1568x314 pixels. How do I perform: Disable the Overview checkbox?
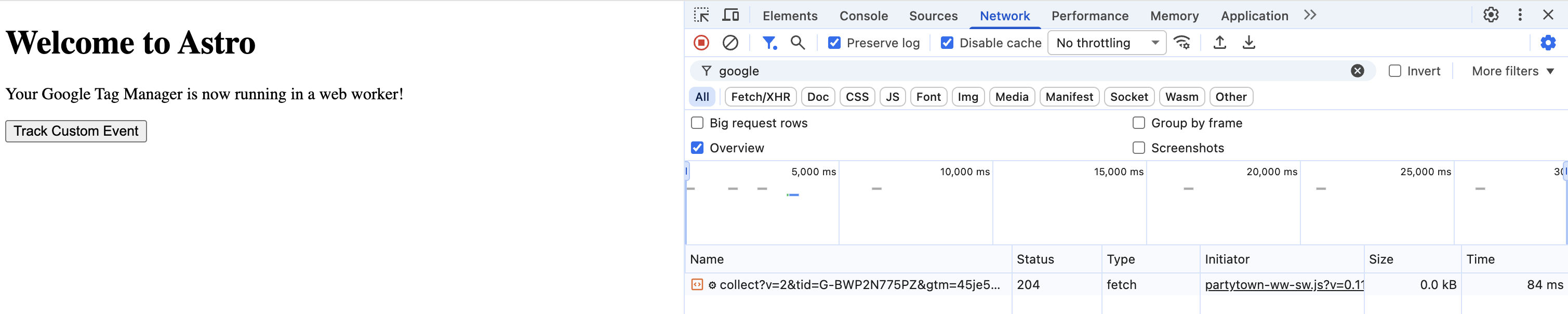(x=697, y=148)
